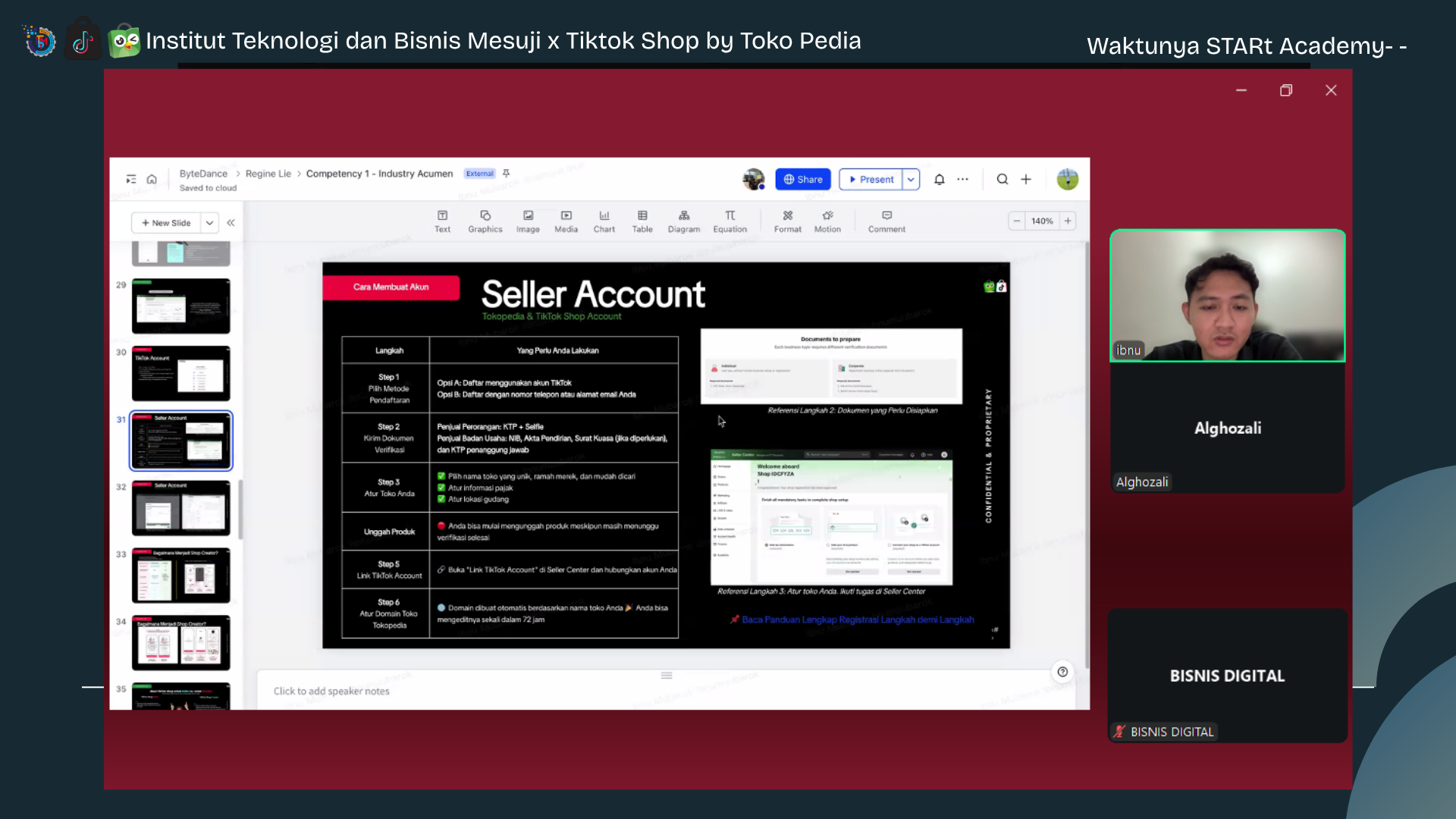Click the Present button
The height and width of the screenshot is (819, 1456).
(871, 180)
